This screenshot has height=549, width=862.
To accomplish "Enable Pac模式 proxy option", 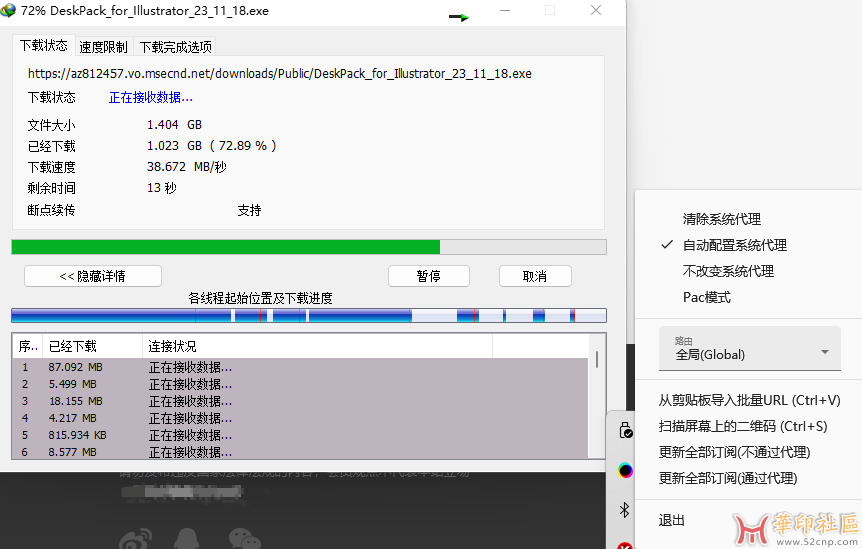I will click(706, 297).
